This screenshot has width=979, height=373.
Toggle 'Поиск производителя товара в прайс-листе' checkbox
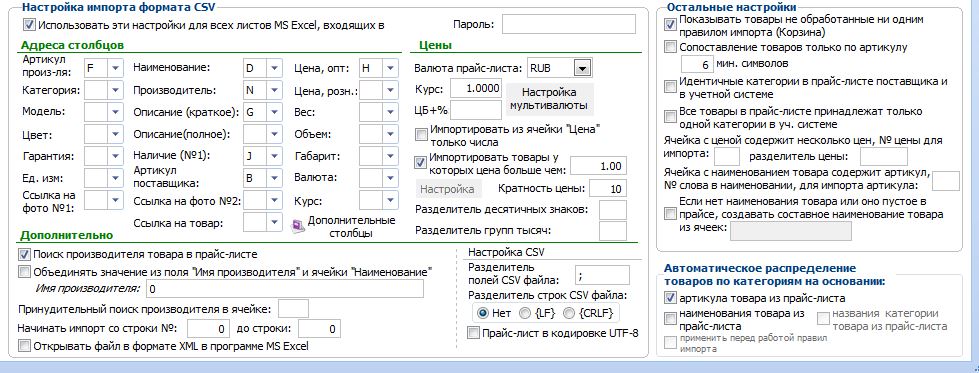click(x=24, y=254)
